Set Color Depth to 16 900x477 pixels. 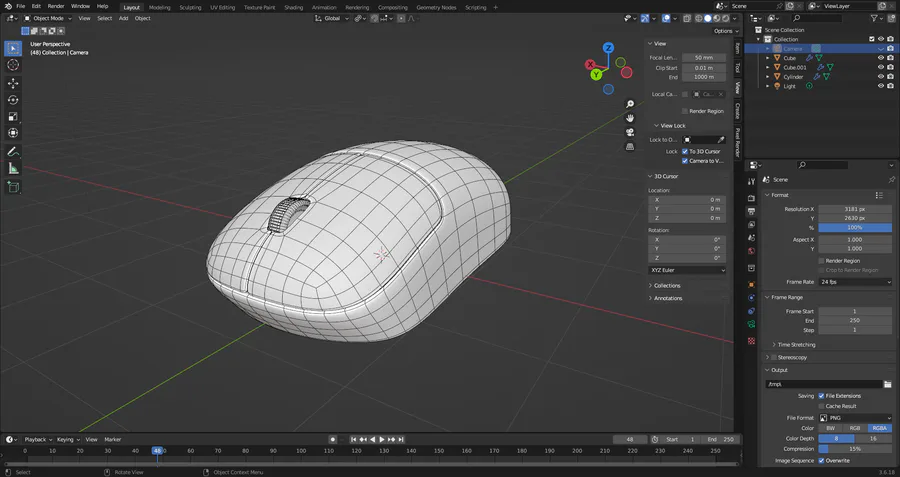pyautogui.click(x=873, y=438)
